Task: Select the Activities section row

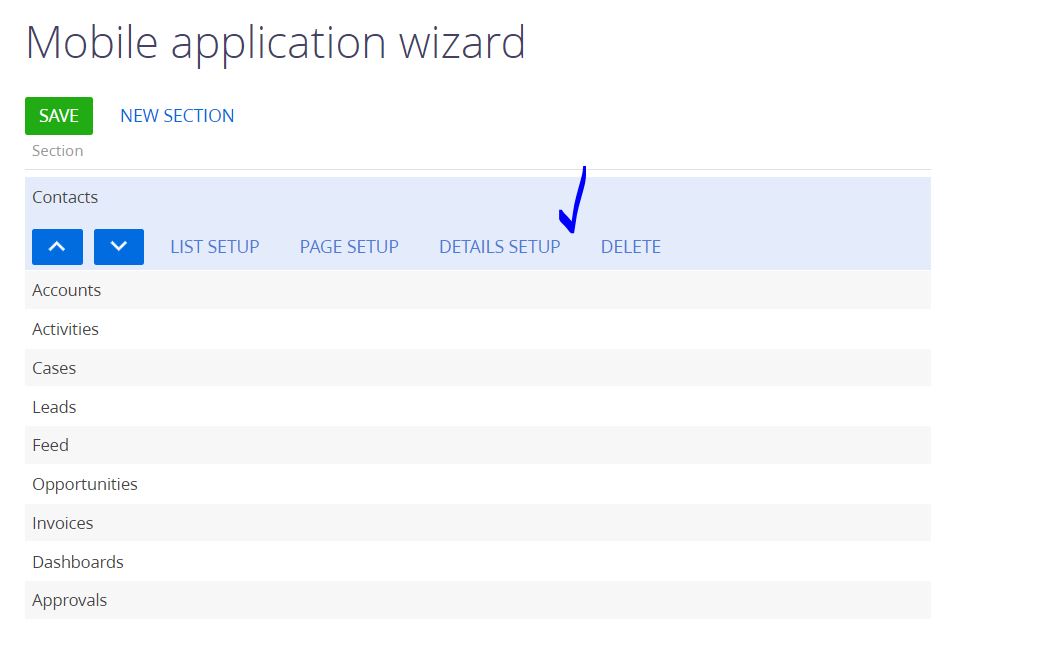Action: pyautogui.click(x=66, y=329)
